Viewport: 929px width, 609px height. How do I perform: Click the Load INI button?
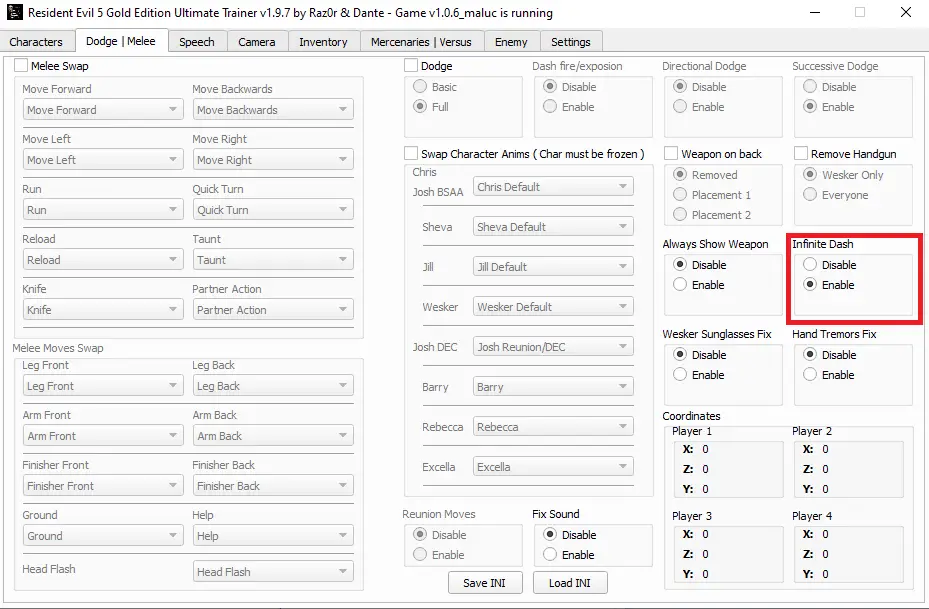pyautogui.click(x=570, y=583)
